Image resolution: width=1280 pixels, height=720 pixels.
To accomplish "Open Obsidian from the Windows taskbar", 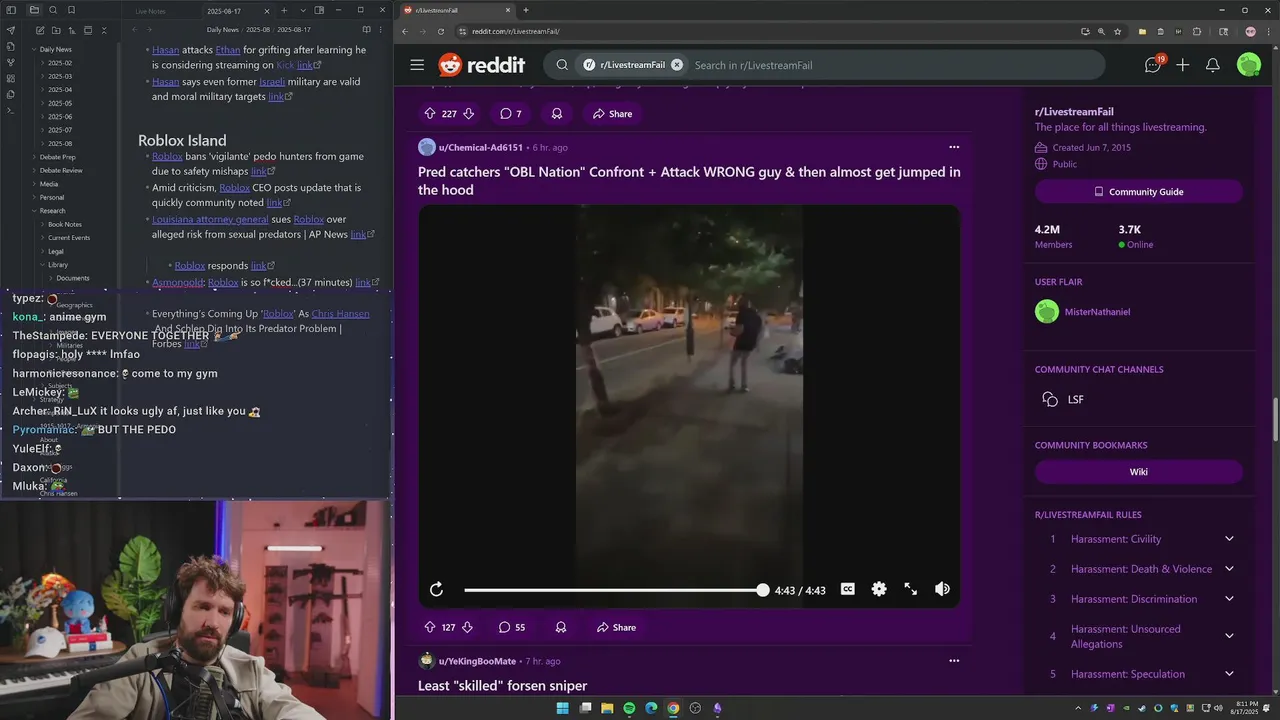I will [717, 708].
